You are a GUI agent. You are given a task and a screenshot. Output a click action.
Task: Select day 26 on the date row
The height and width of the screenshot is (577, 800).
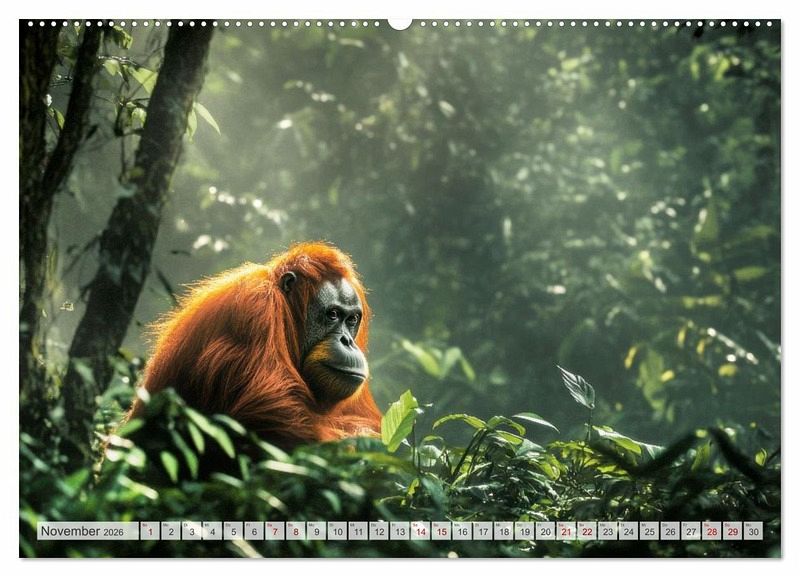[670, 531]
